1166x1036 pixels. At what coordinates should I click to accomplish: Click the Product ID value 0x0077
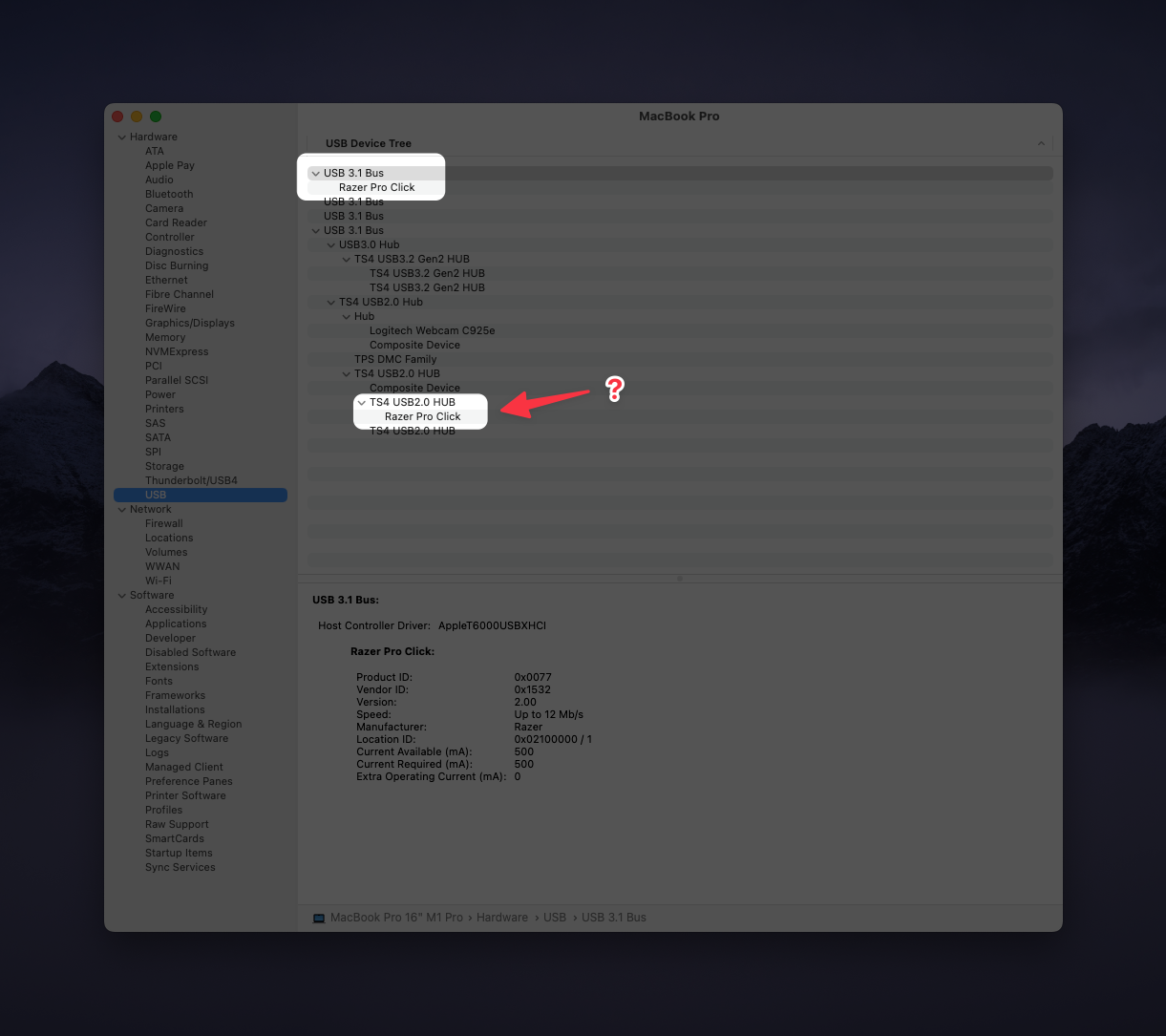533,678
